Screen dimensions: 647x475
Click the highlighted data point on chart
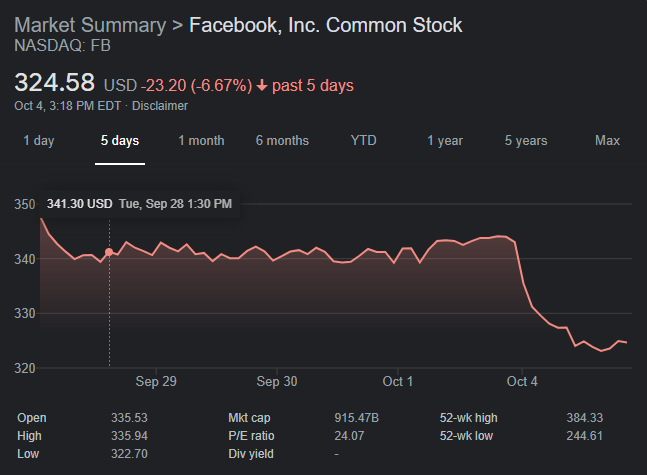click(109, 252)
